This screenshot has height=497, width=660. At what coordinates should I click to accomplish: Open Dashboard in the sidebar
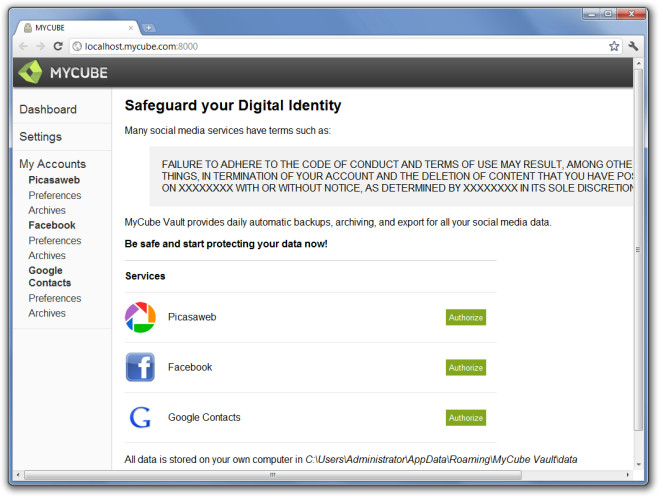(x=48, y=109)
